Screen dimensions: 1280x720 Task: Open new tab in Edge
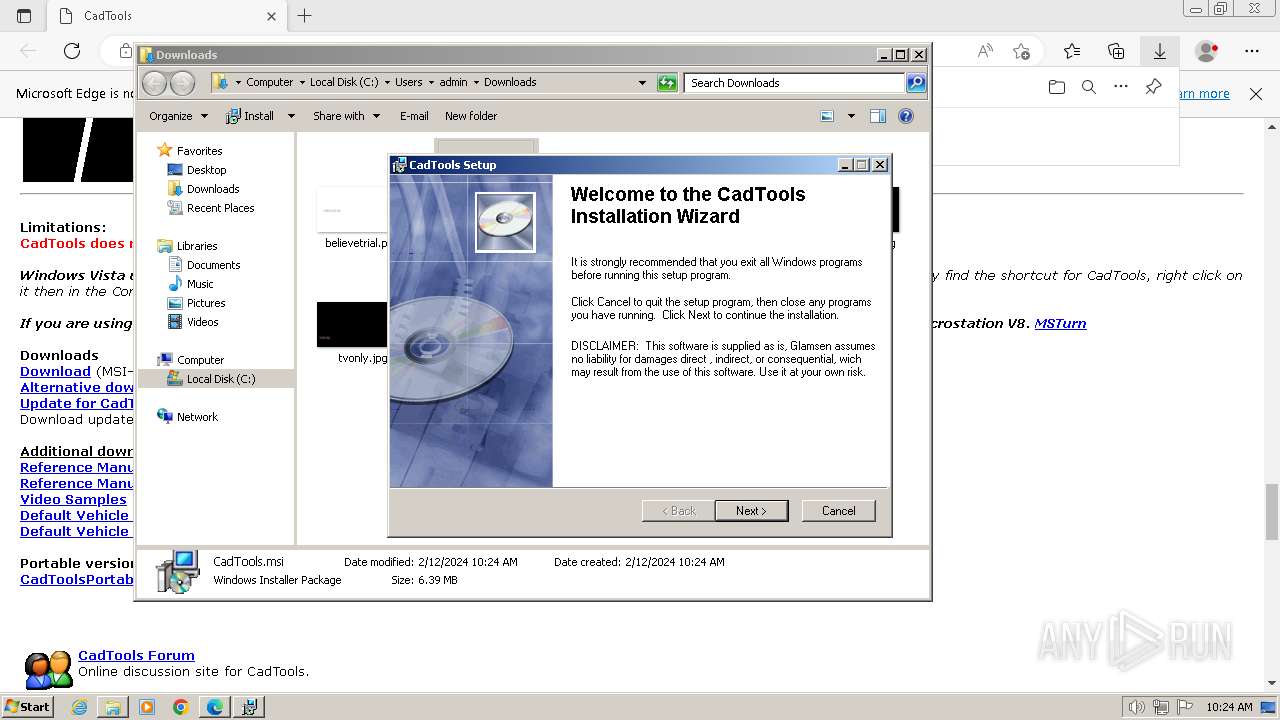(x=305, y=16)
